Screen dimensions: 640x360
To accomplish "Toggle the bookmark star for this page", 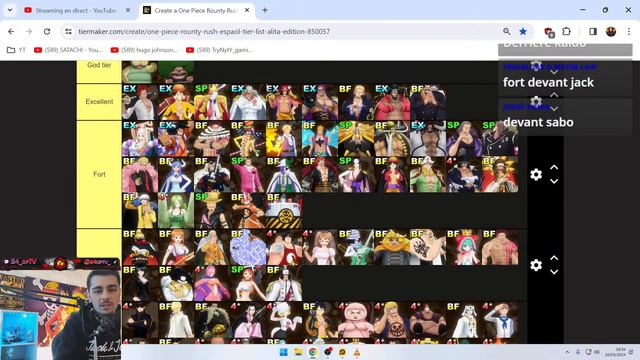I will pos(523,31).
